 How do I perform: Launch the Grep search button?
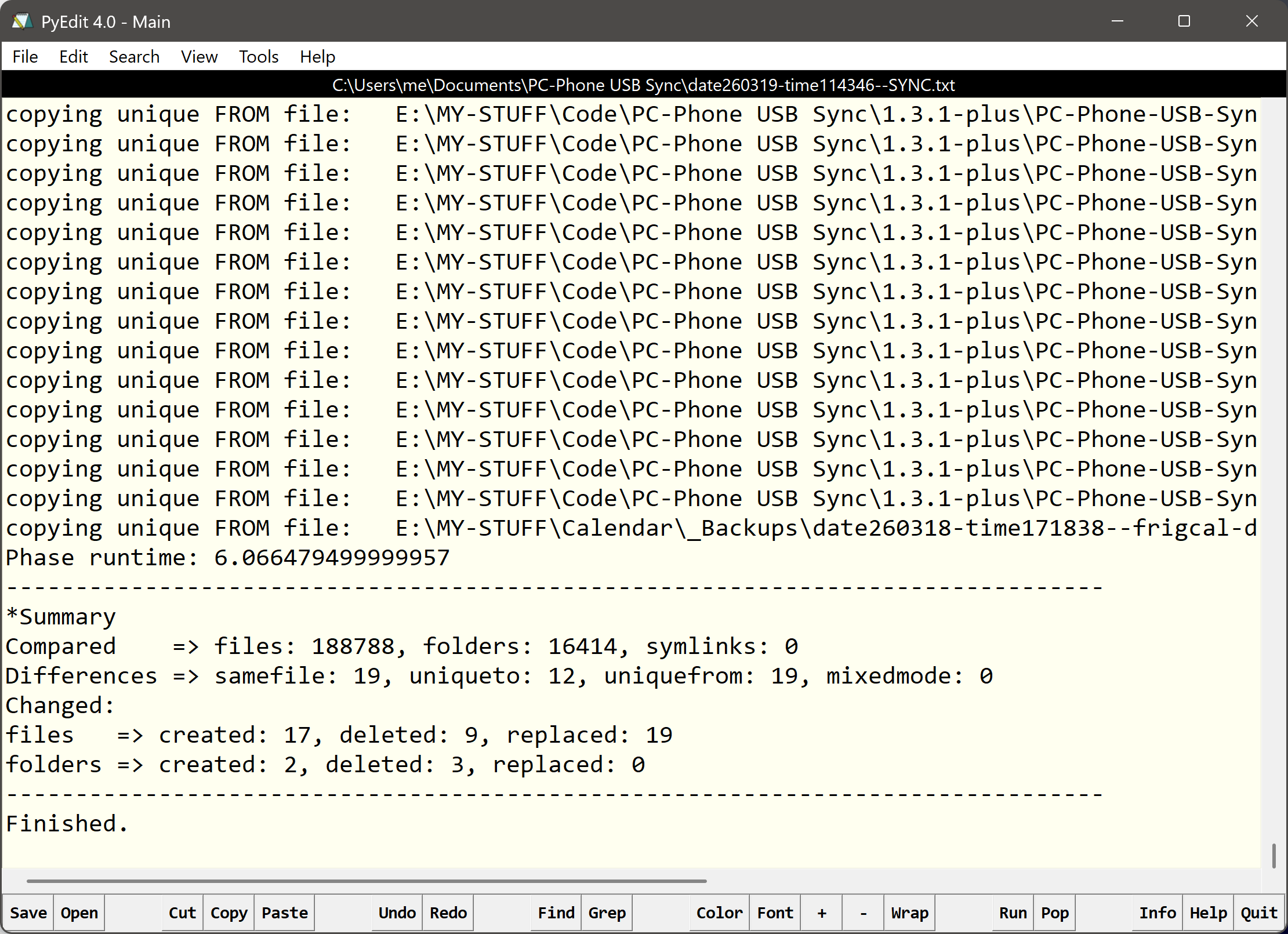(607, 913)
